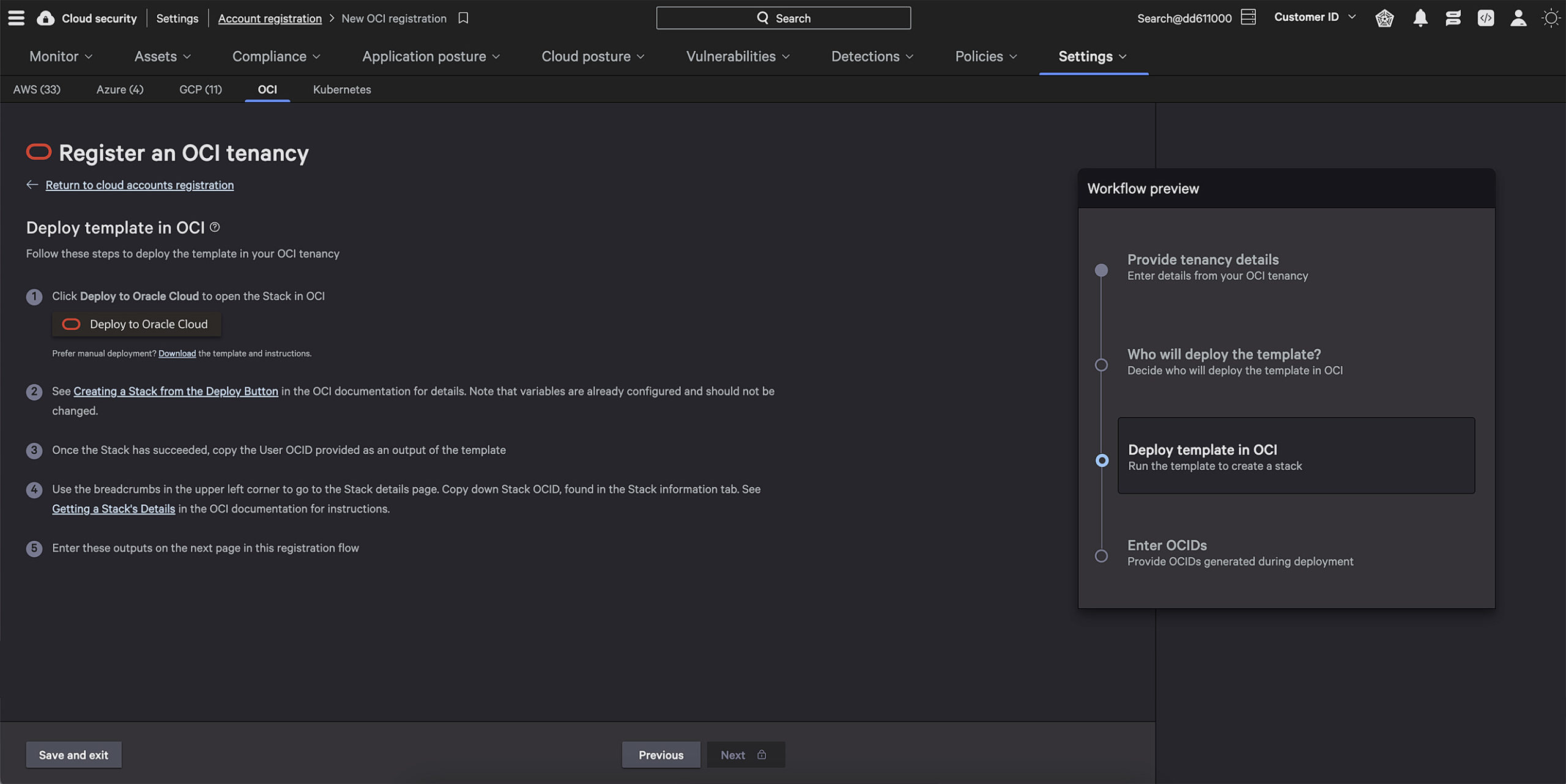This screenshot has height=784, width=1566.
Task: Click the lock icon on the Next button
Action: (x=762, y=754)
